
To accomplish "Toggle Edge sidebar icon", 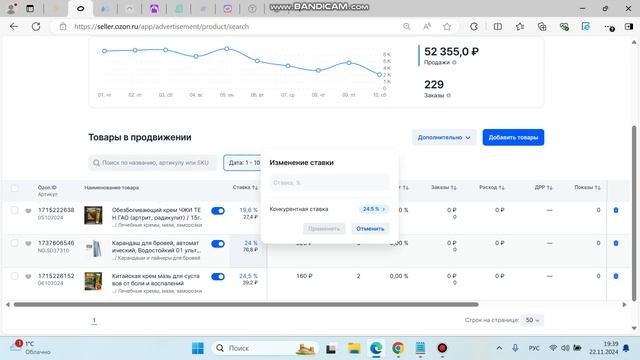I will (629, 27).
